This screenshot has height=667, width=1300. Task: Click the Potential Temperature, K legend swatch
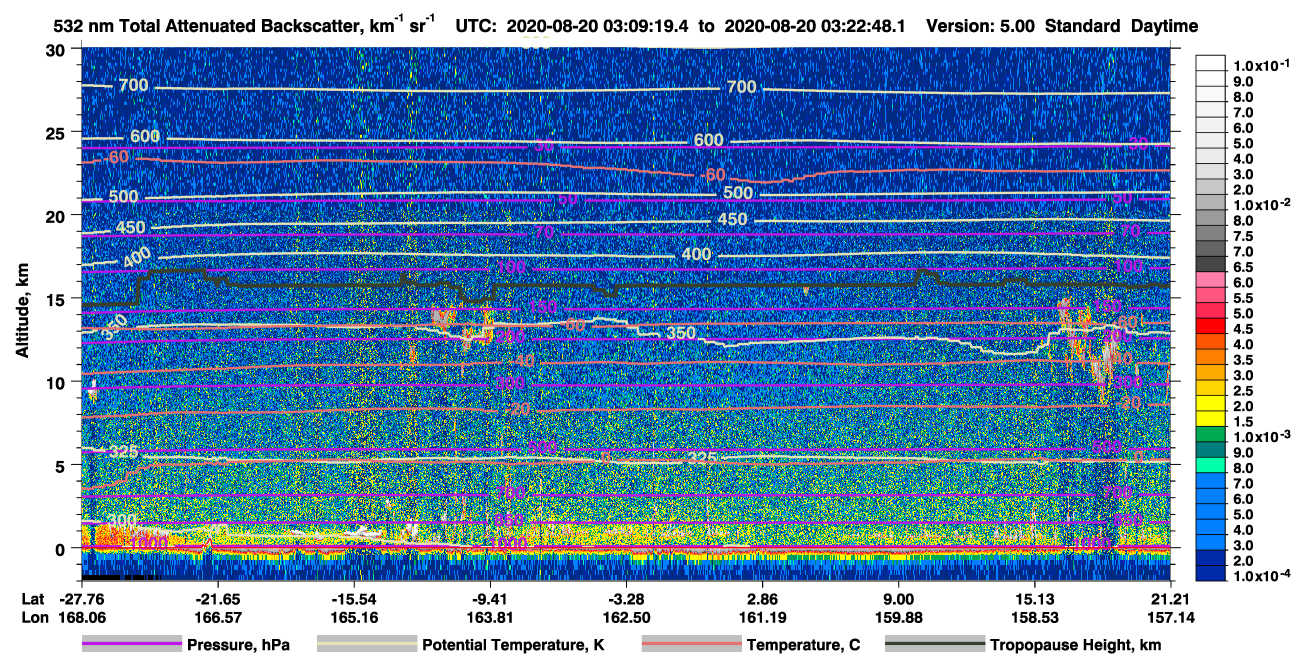tap(367, 644)
